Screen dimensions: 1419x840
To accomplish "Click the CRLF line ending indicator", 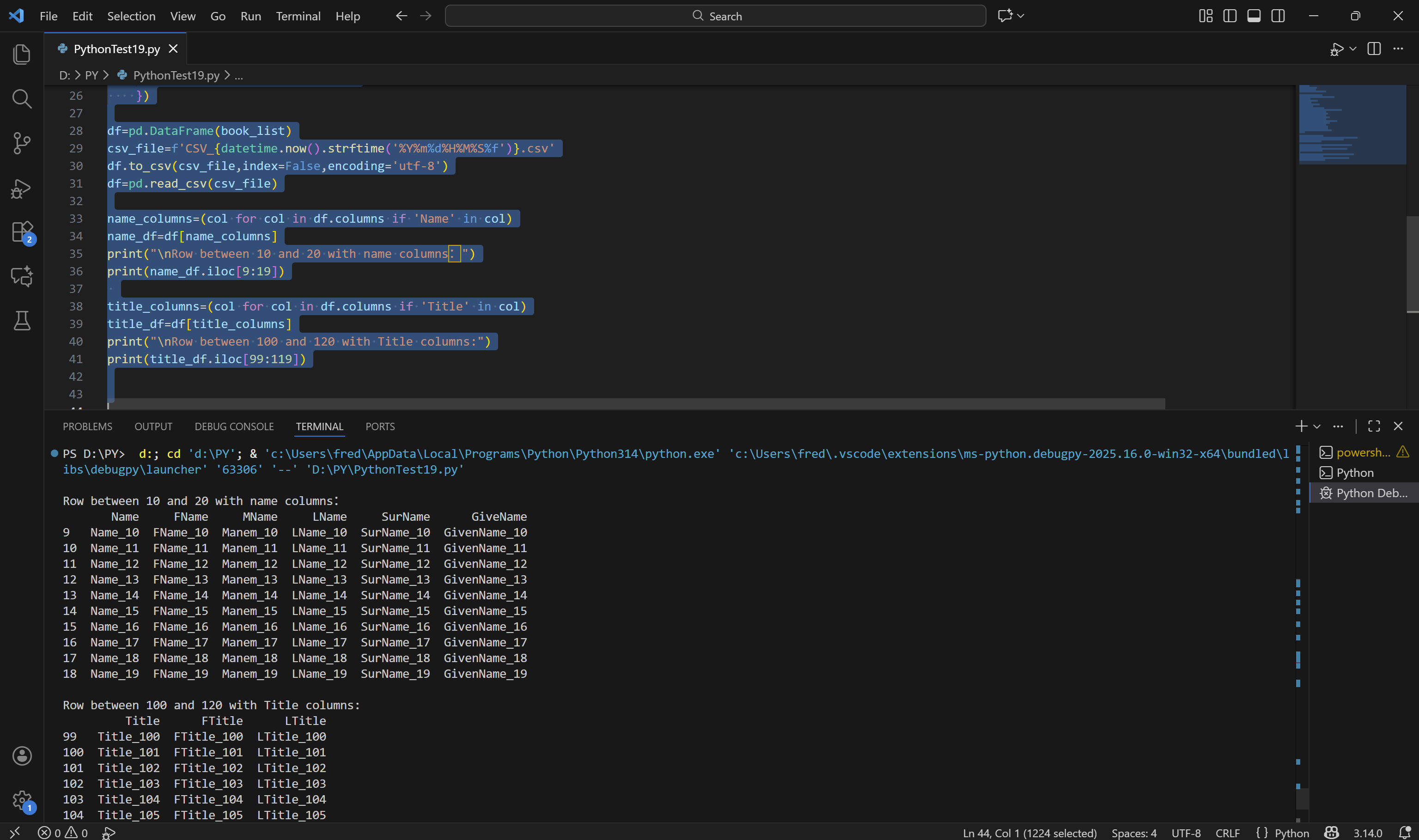I will (1227, 833).
